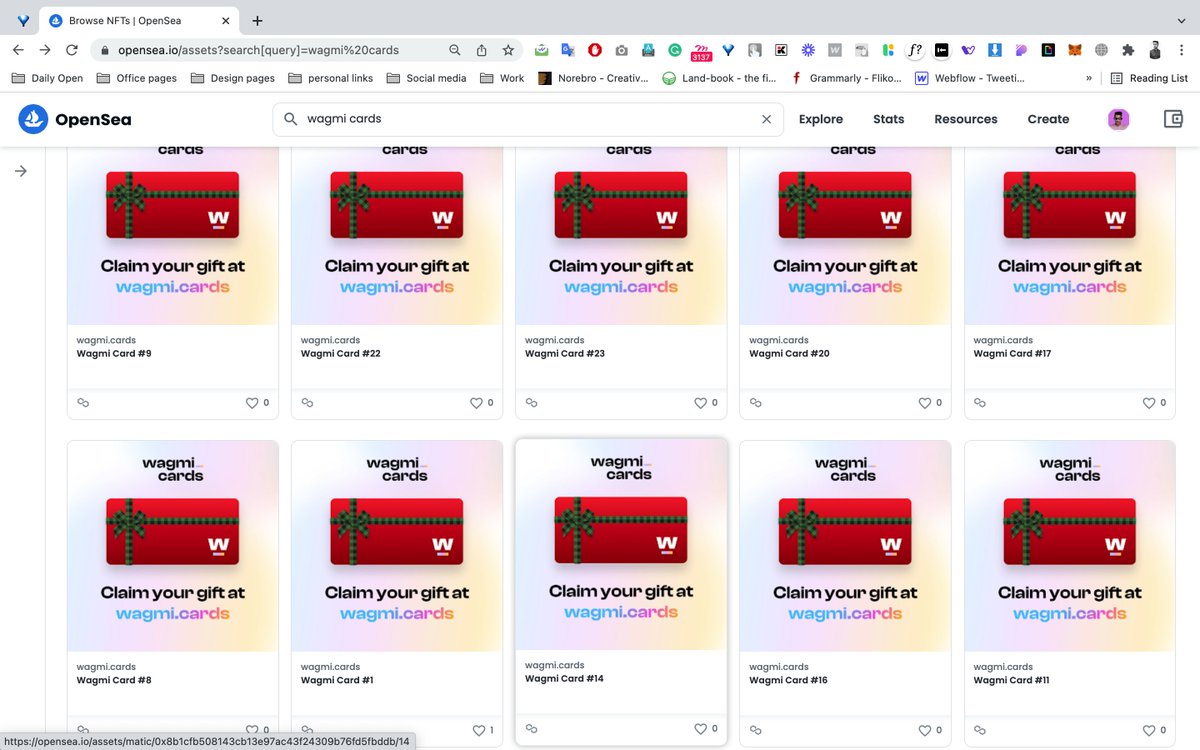
Task: Click Polygon chain icon on Wagmi Card #9
Action: coord(83,403)
